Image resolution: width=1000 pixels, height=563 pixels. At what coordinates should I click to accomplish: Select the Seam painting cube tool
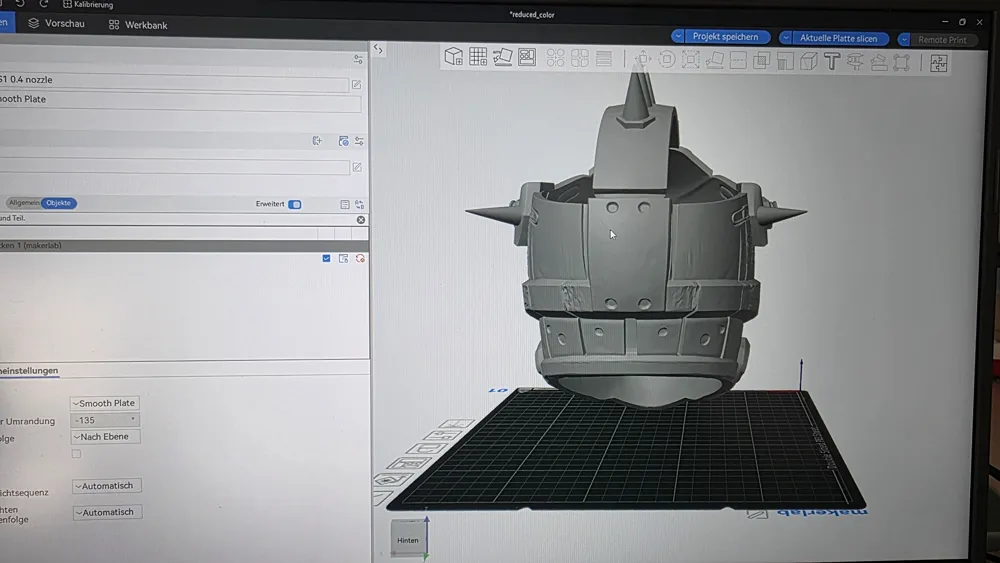click(809, 61)
